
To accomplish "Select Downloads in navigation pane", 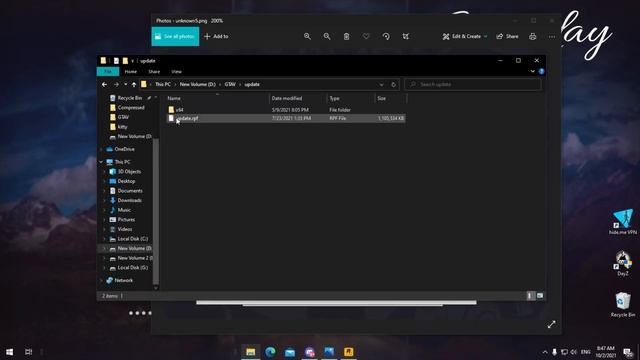I will [129, 200].
